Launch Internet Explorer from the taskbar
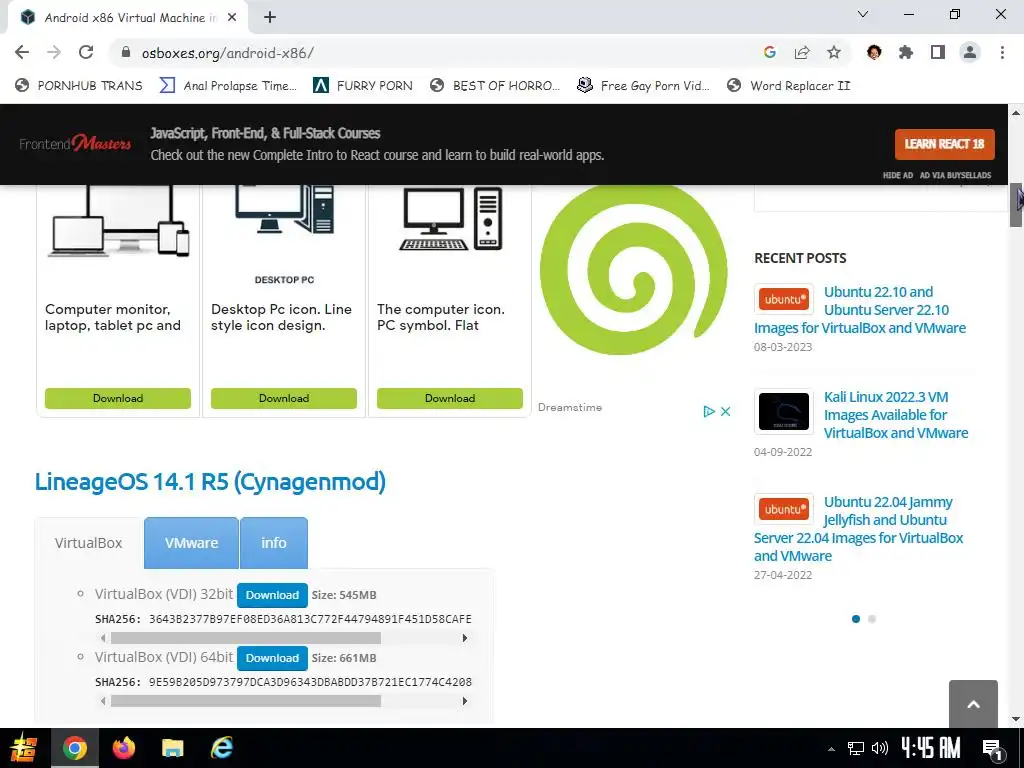Screen dimensions: 1024x768 (x=222, y=748)
